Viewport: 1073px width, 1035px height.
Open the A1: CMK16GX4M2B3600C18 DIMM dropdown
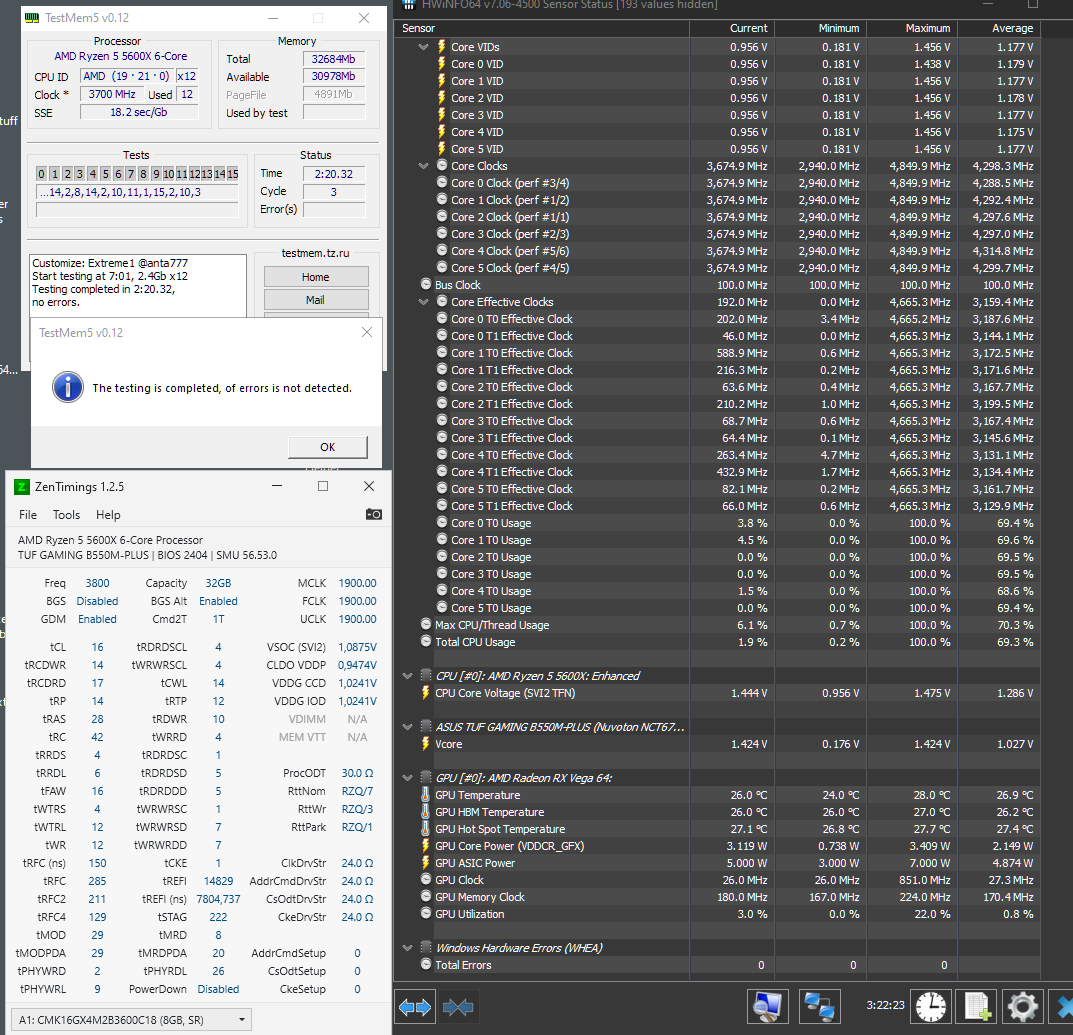(131, 1020)
